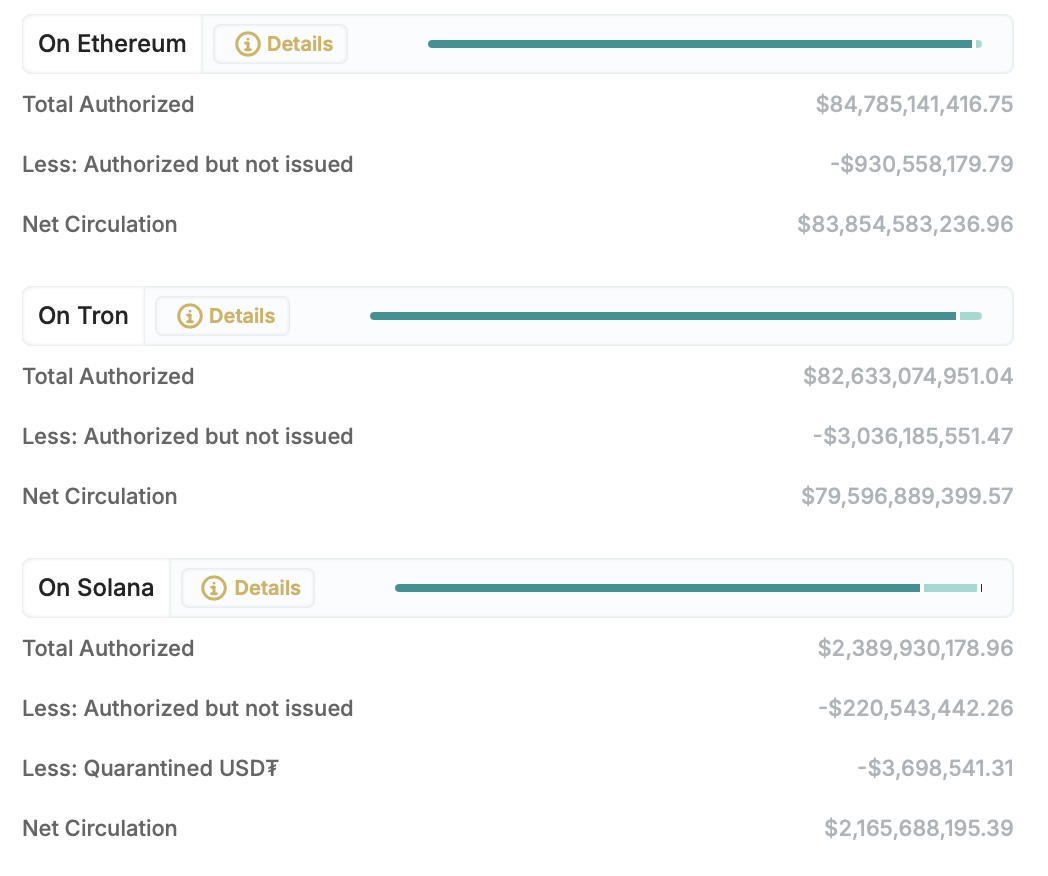This screenshot has width=1048, height=876.
Task: Open Details for the Solana section
Action: (248, 588)
